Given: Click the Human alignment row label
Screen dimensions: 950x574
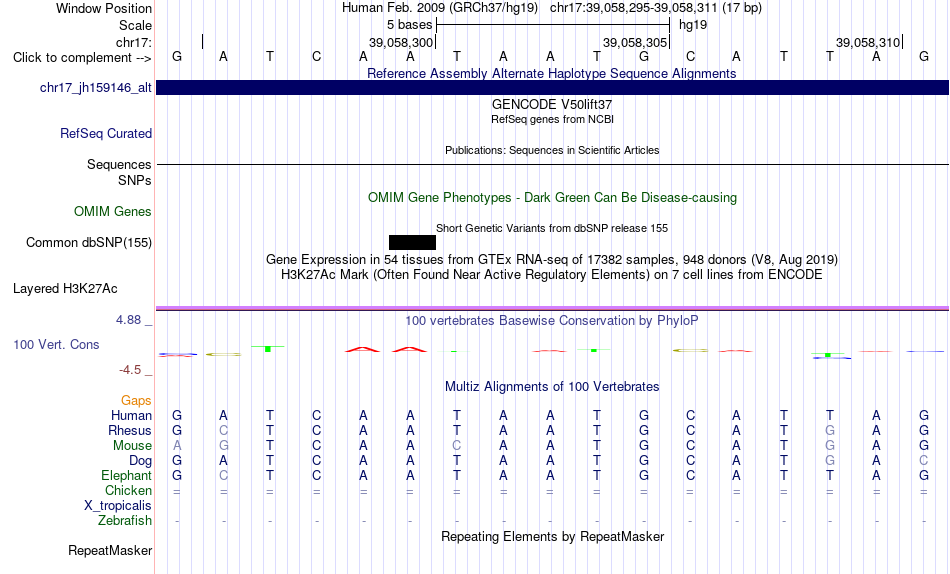Looking at the screenshot, I should [x=131, y=416].
